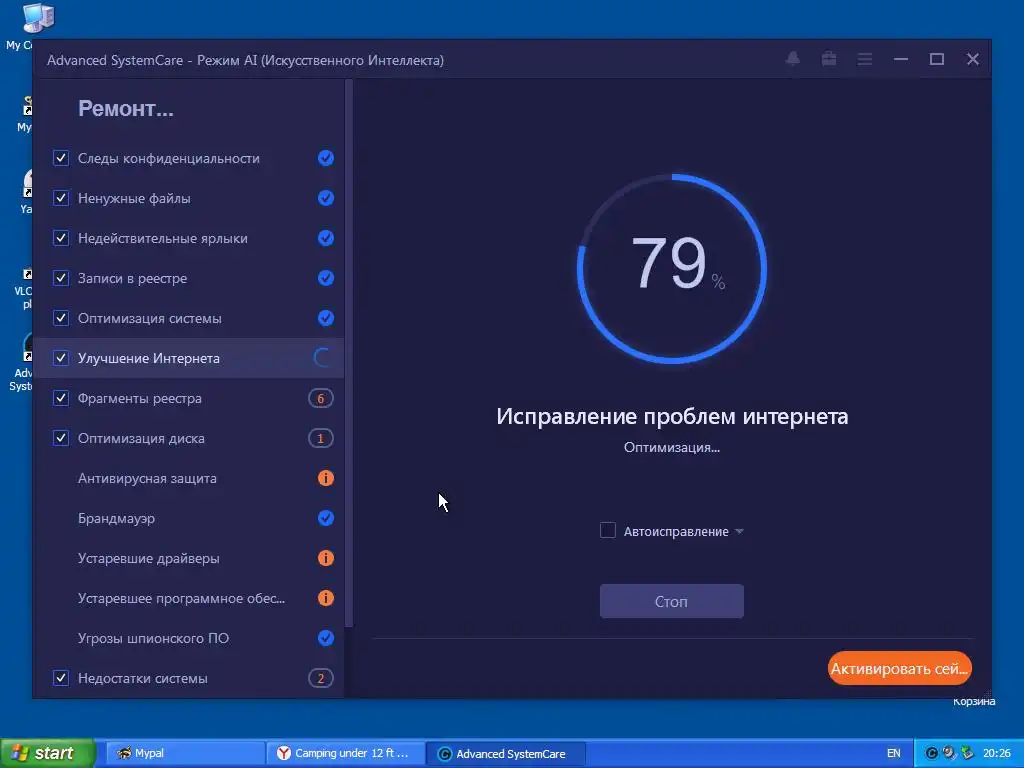Click blue checkmark next to Оптимизация системы
Screen dimensions: 1024x768
point(326,318)
